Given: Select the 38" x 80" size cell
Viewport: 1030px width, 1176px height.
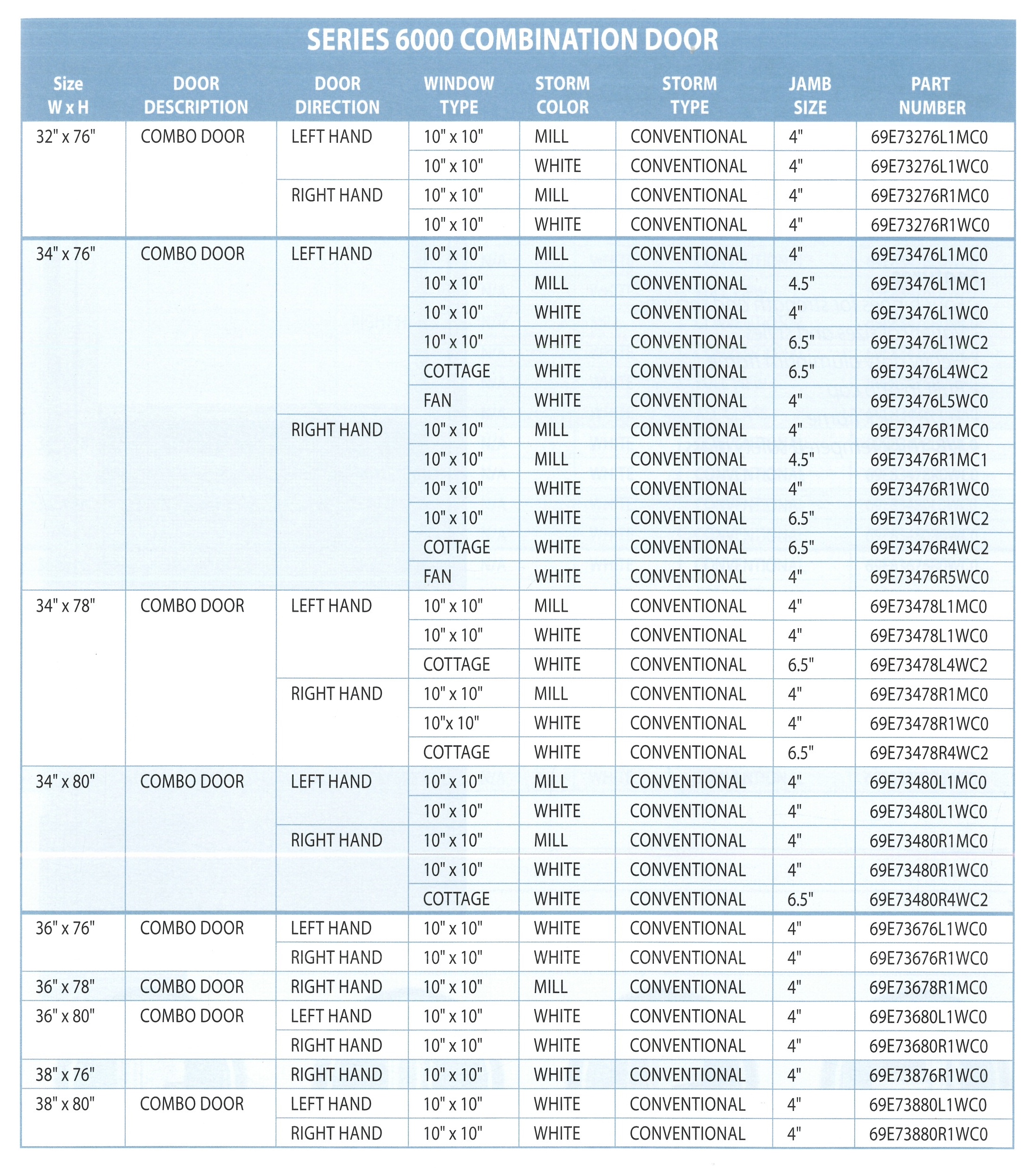Looking at the screenshot, I should (x=66, y=1104).
